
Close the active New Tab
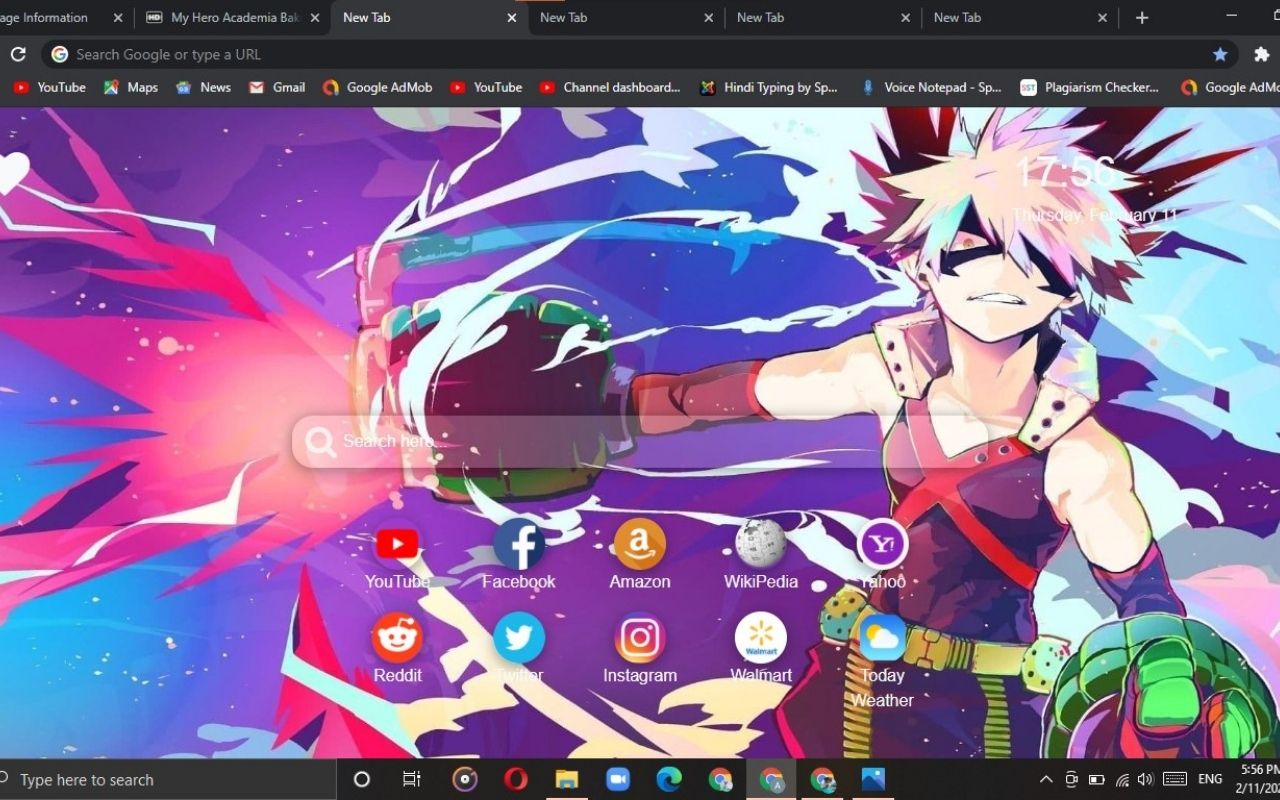[512, 18]
